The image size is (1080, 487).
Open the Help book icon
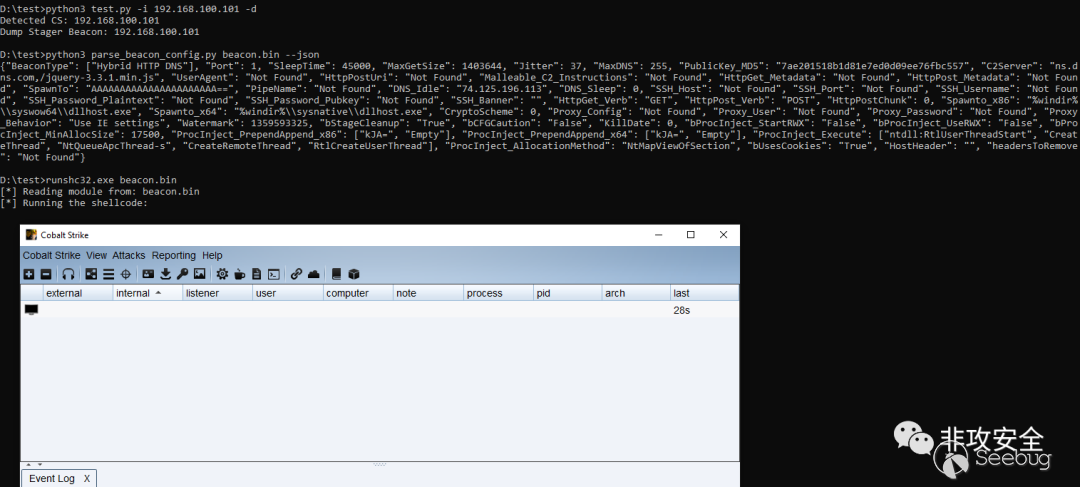pyautogui.click(x=336, y=274)
